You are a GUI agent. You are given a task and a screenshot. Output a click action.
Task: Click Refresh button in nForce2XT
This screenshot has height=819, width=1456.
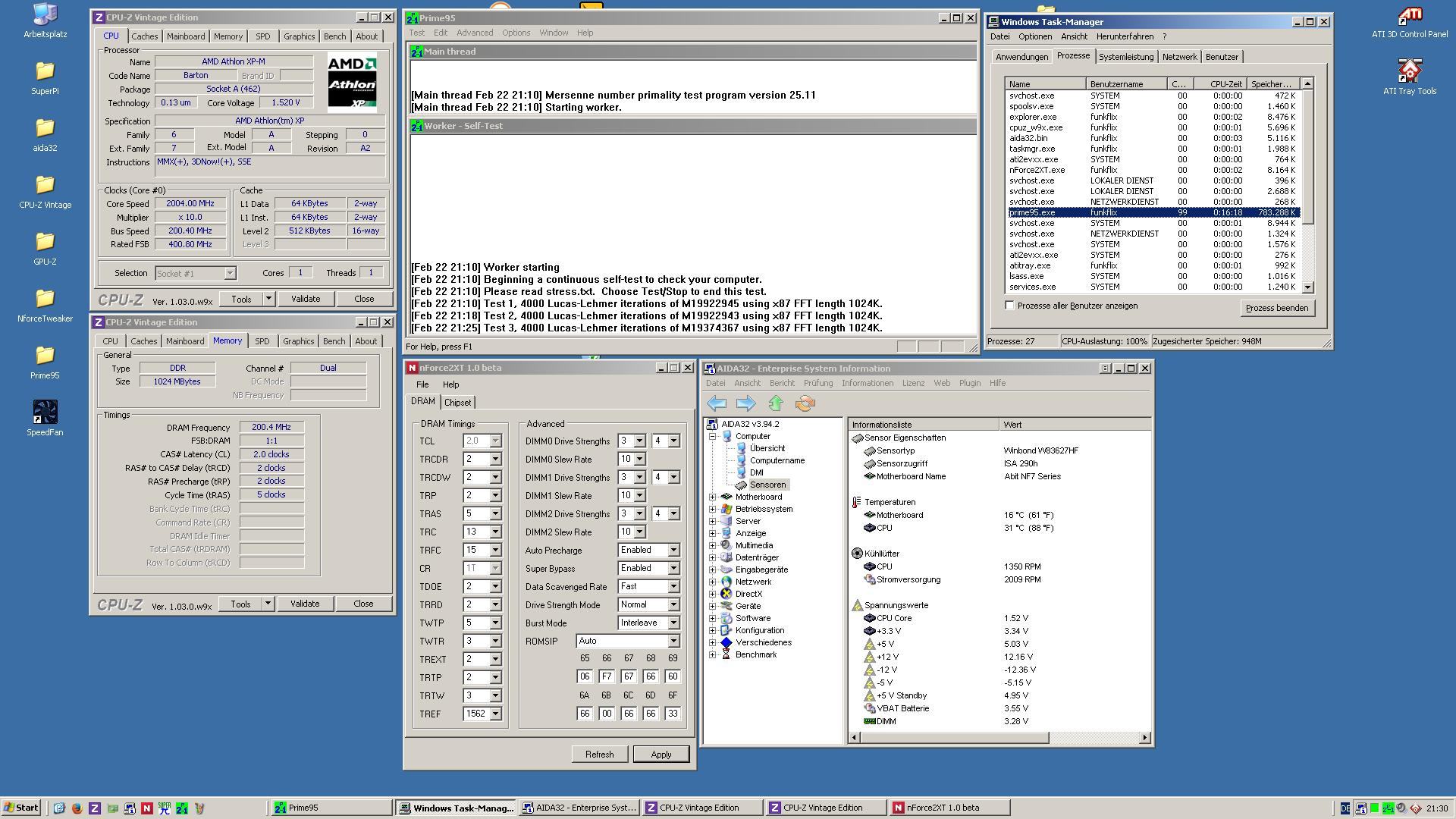point(599,755)
